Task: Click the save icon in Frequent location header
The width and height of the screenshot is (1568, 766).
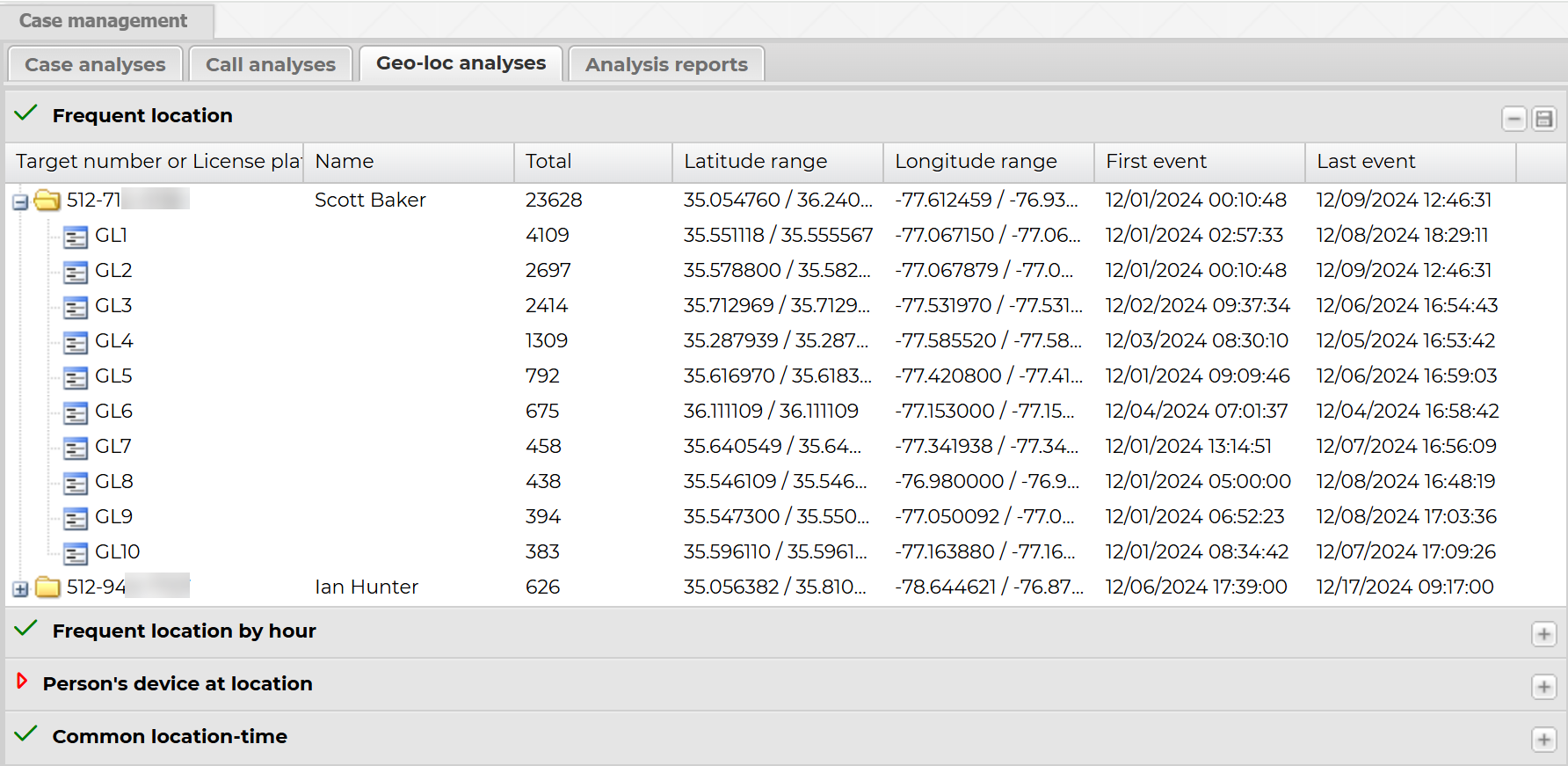Action: (1543, 119)
